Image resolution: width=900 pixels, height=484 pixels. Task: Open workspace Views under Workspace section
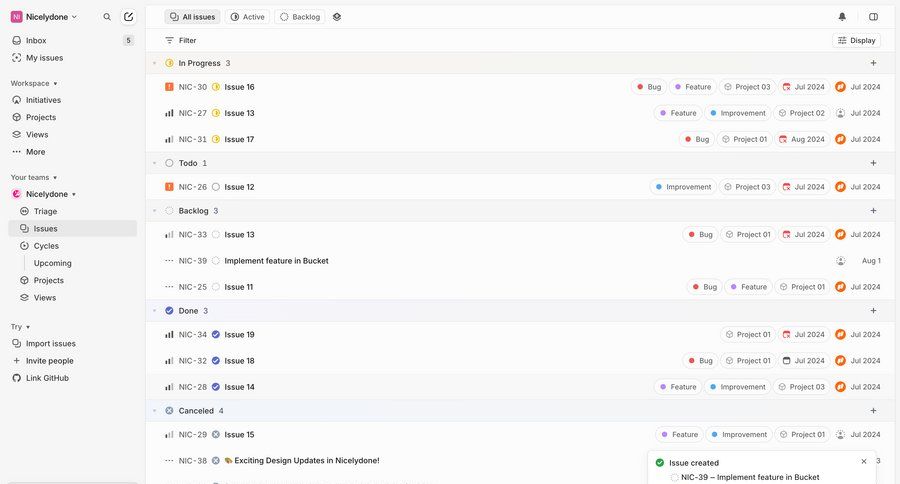pos(72,134)
